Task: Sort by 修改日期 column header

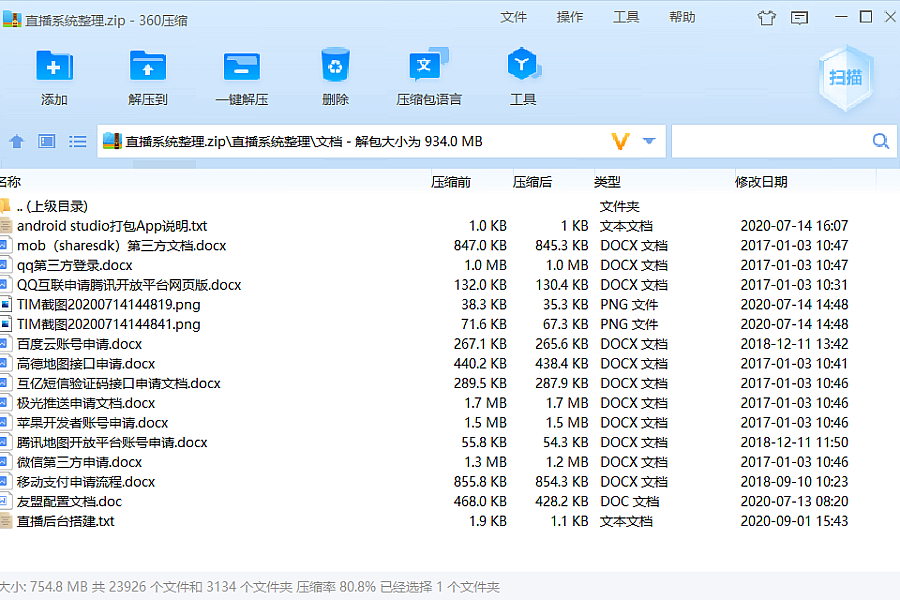Action: 761,182
